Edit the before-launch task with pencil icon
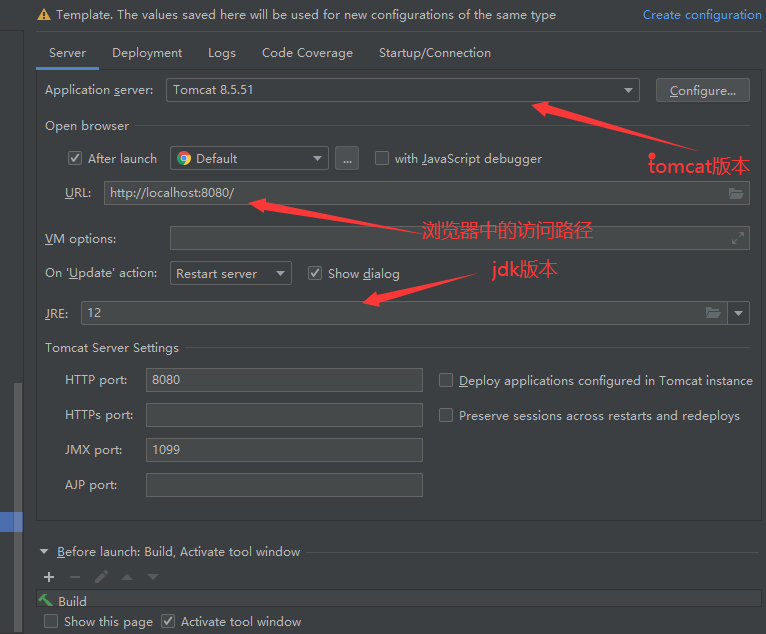Image resolution: width=766 pixels, height=634 pixels. [x=101, y=577]
